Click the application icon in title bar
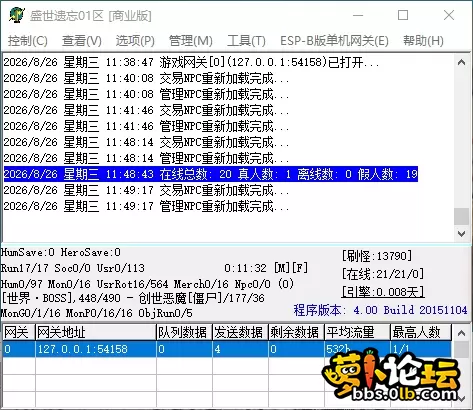The image size is (473, 410). (17, 15)
